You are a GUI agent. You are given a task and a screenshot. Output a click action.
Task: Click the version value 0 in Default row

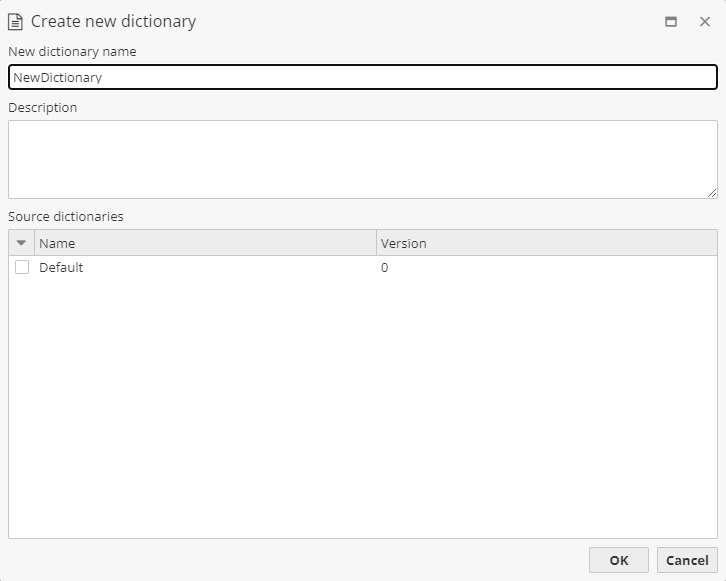(x=385, y=268)
